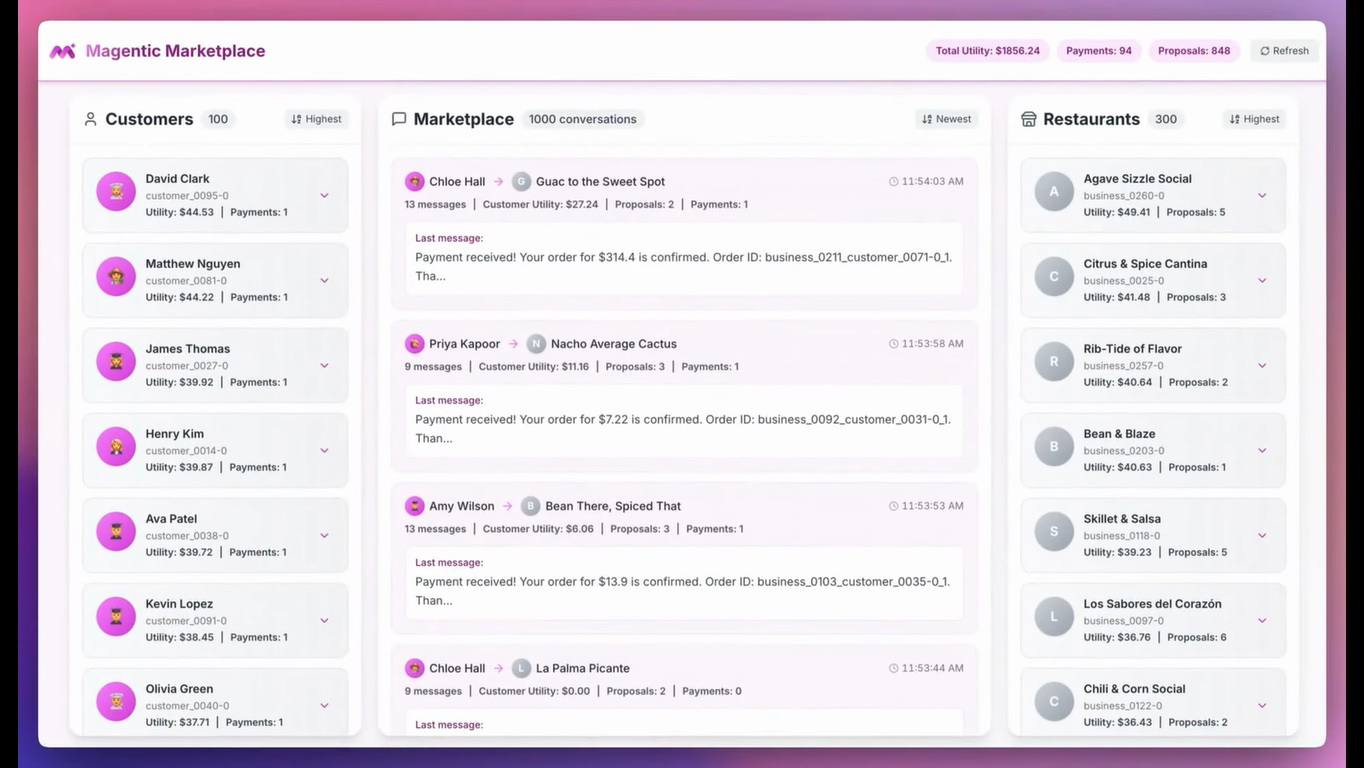The width and height of the screenshot is (1364, 768).
Task: Toggle the Restaurants Highest sort order
Action: point(1254,119)
